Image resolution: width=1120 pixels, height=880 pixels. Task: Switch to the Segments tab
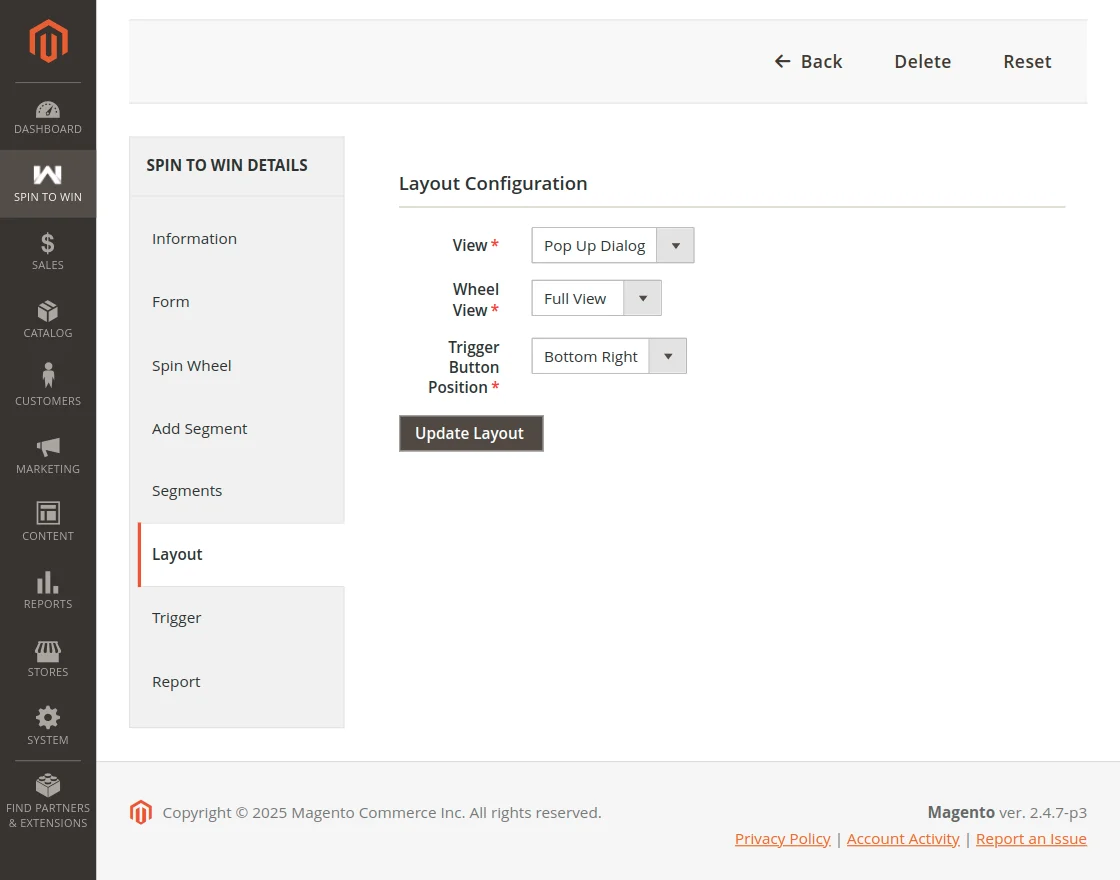point(236,491)
